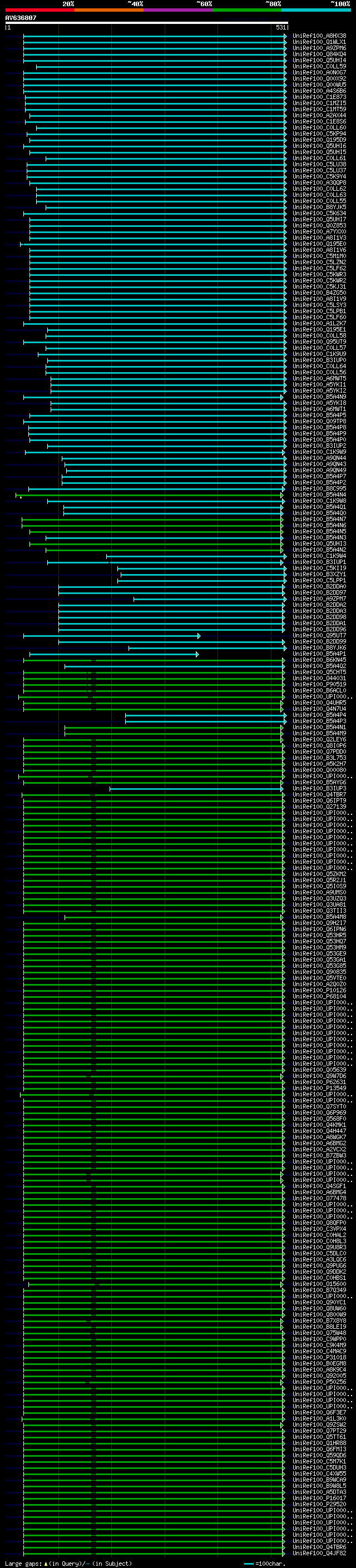The image size is (356, 1568).
Task: Select the UniRef100_Q92005 label
Action: 319,1376
